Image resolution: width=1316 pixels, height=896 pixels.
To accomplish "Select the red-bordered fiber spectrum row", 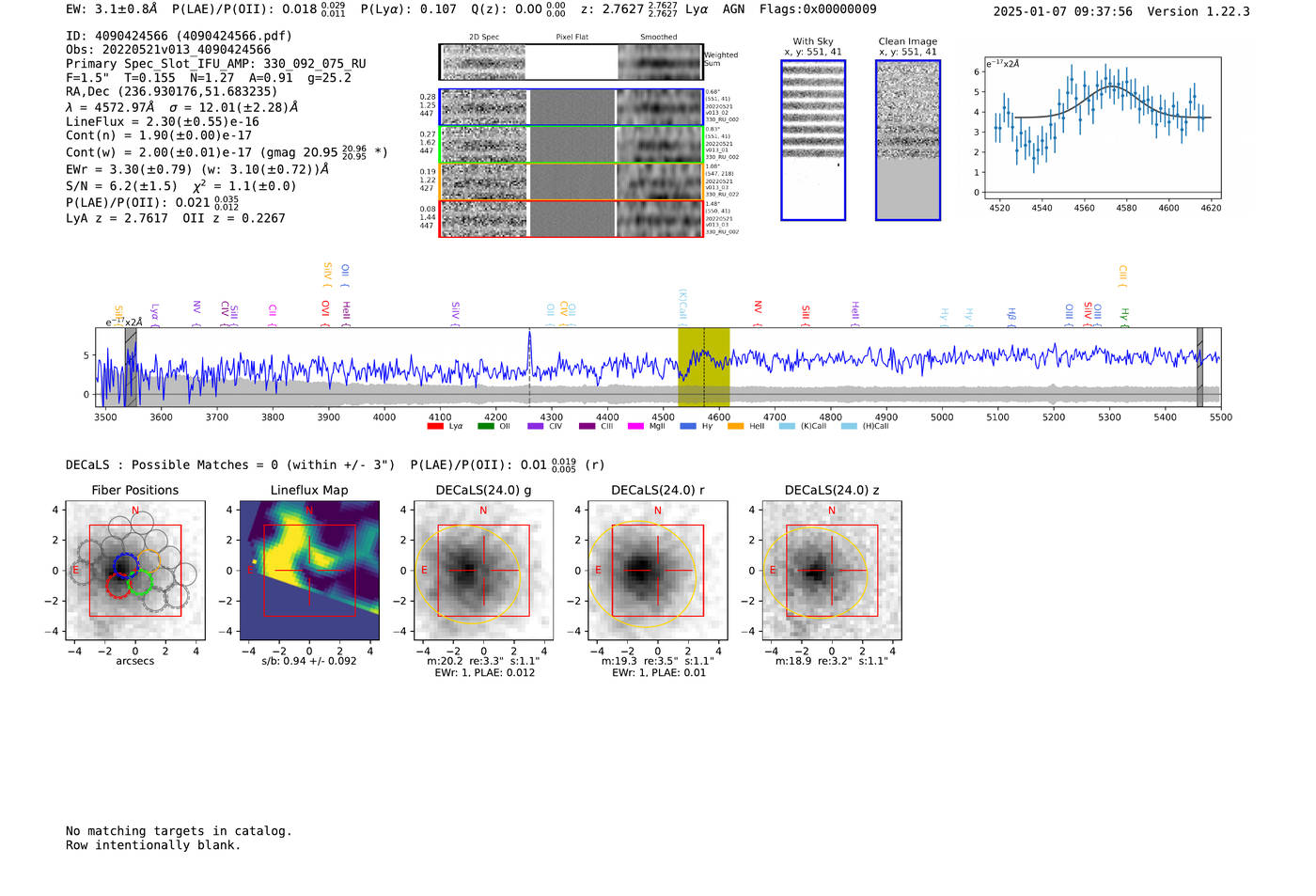I will pos(572,219).
